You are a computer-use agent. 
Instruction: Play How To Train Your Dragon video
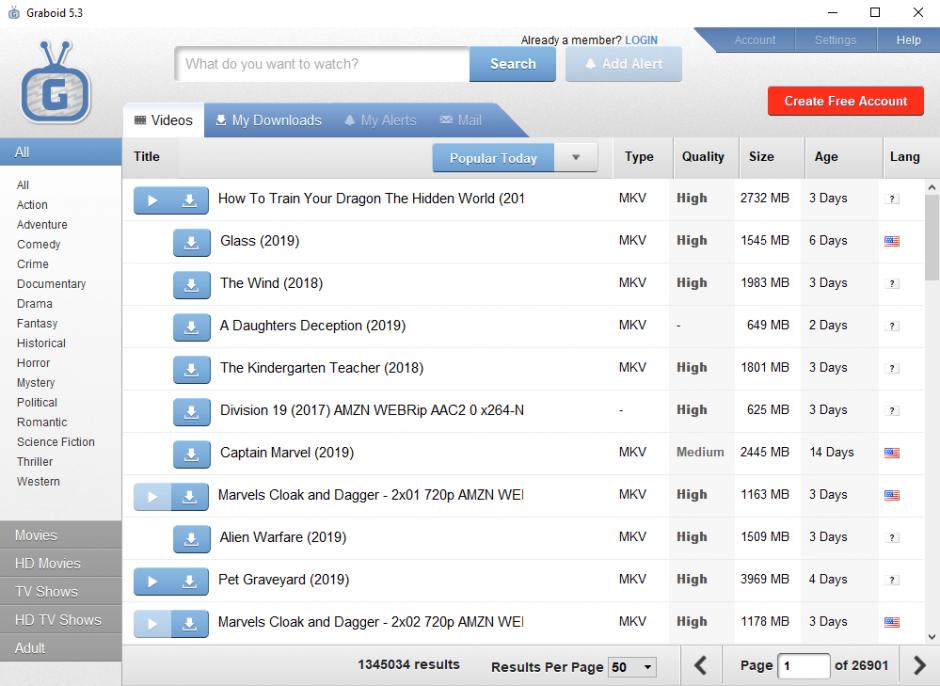(x=152, y=200)
